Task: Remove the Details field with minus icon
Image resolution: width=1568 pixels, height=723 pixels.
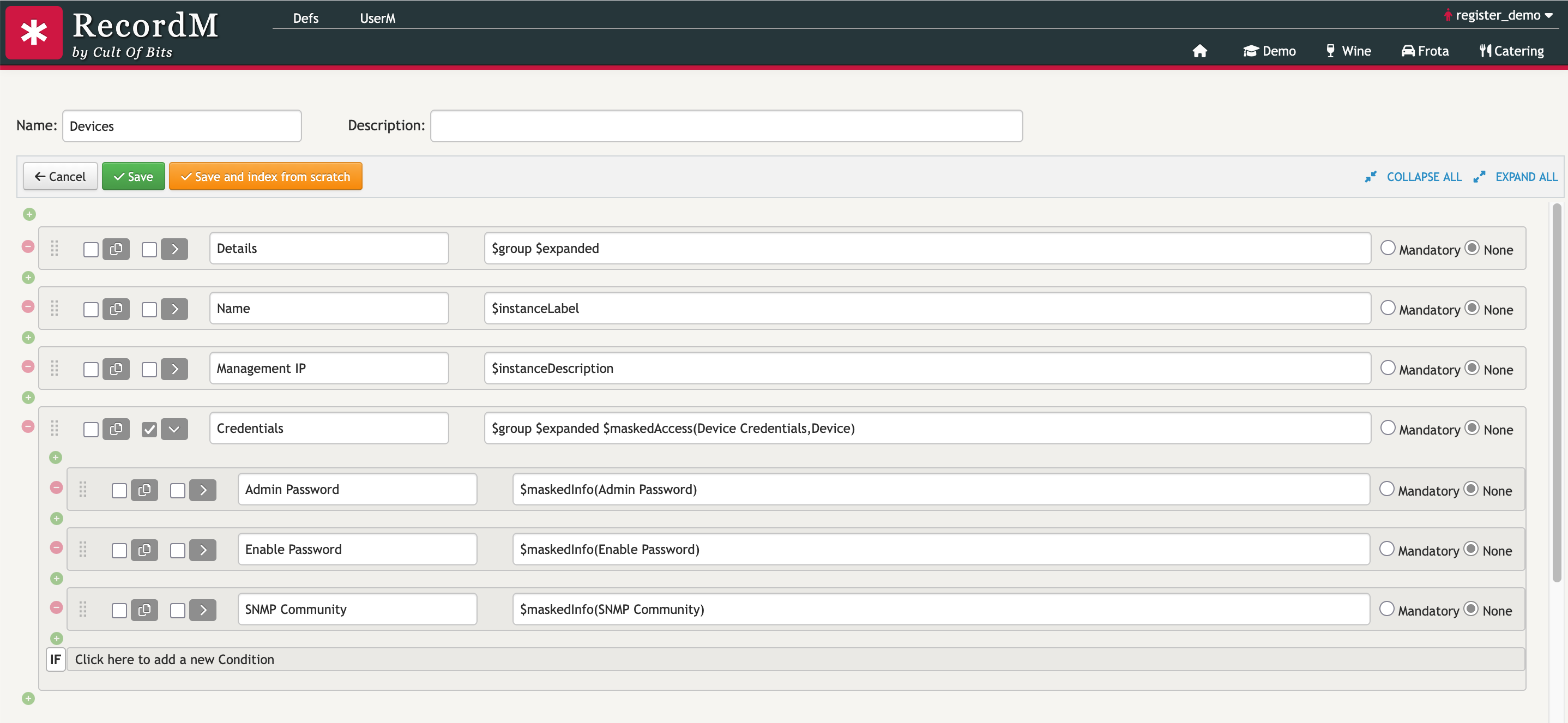Action: [28, 246]
